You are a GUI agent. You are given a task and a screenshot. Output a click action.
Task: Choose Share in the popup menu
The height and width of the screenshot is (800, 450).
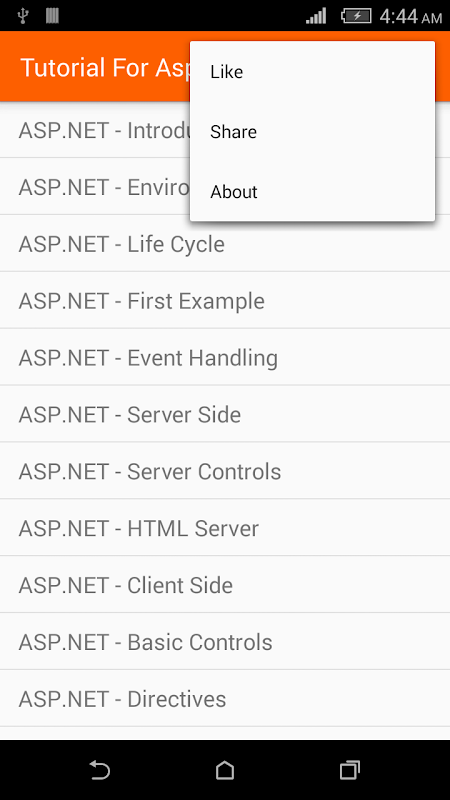point(312,132)
